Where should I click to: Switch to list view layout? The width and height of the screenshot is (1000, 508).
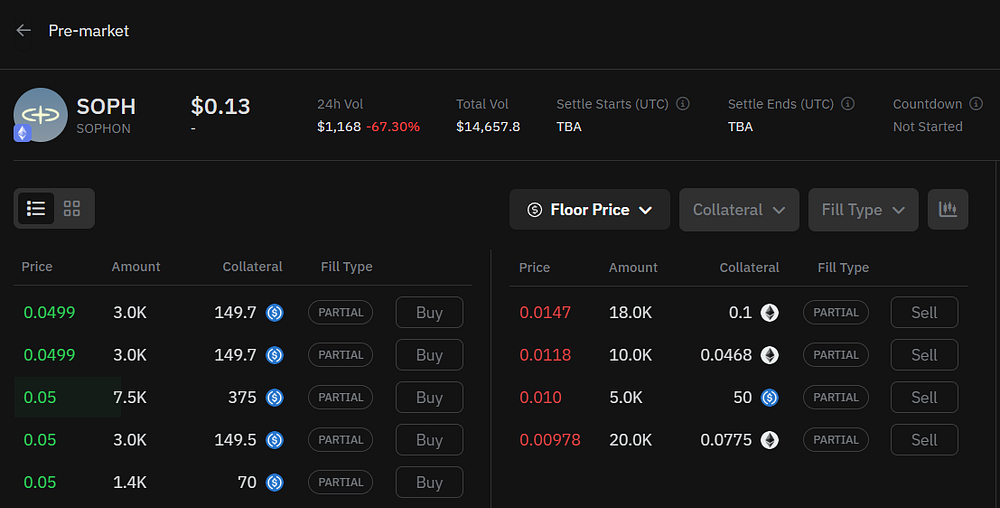(36, 208)
